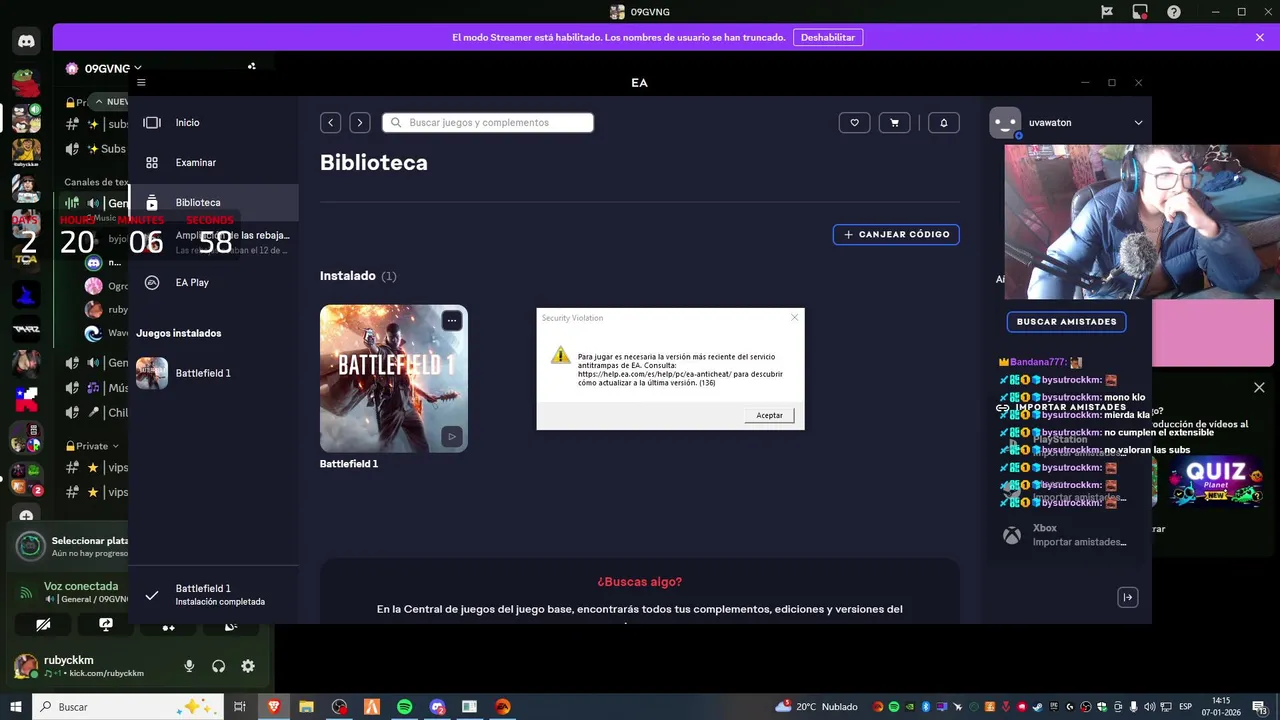Click rubyckkm user panel avatar
The height and width of the screenshot is (720, 1280).
[x=26, y=665]
